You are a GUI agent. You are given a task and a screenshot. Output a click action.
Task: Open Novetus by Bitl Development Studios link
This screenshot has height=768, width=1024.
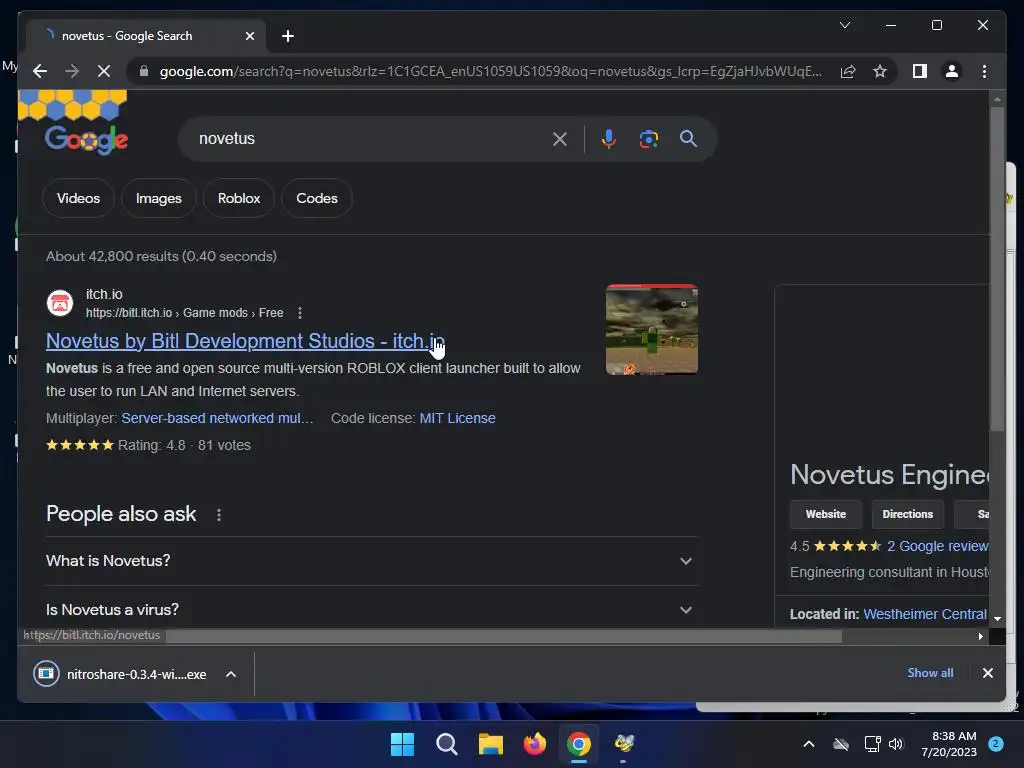click(x=245, y=341)
